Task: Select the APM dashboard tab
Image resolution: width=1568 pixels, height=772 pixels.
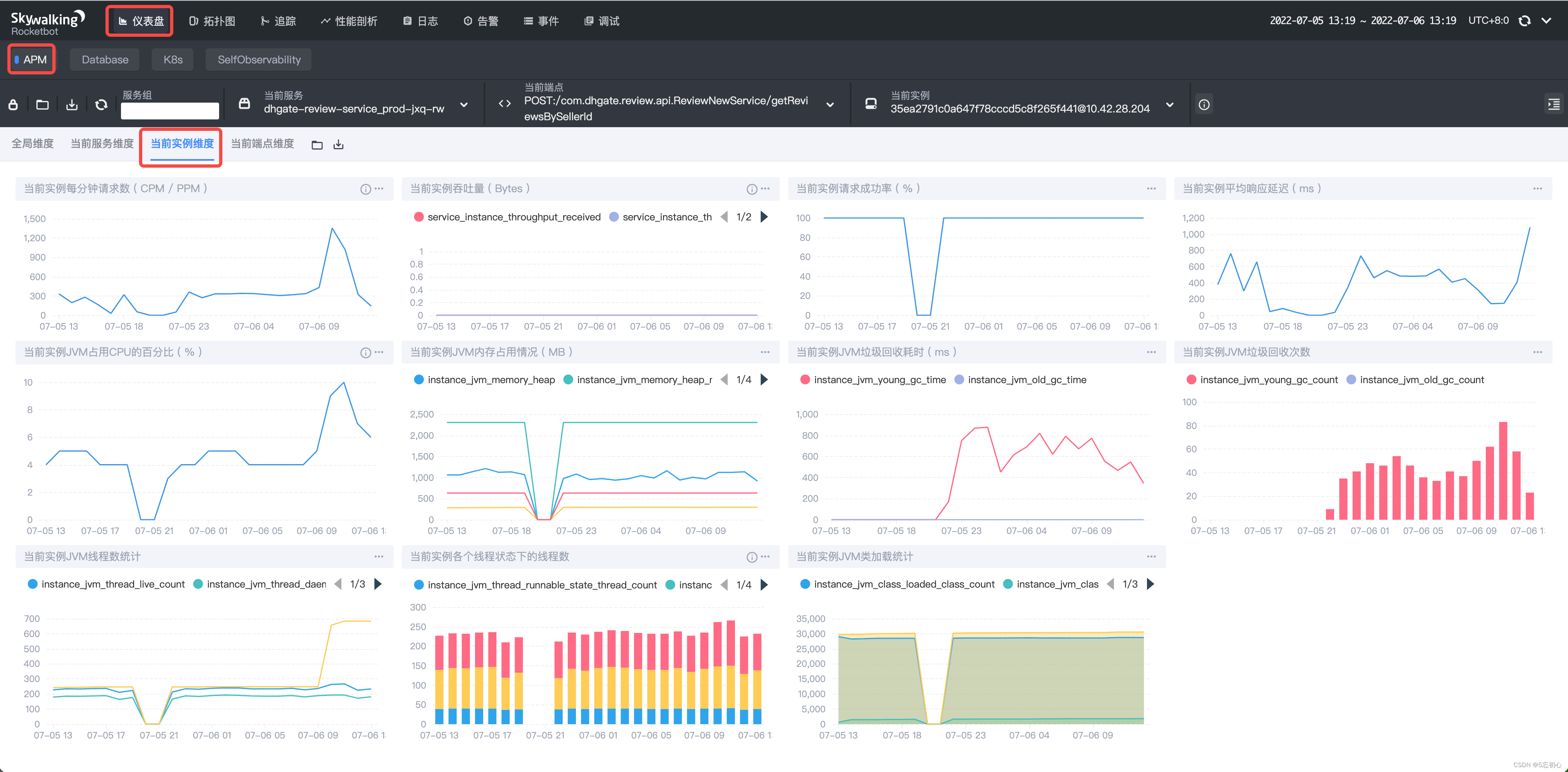Action: coord(31,60)
